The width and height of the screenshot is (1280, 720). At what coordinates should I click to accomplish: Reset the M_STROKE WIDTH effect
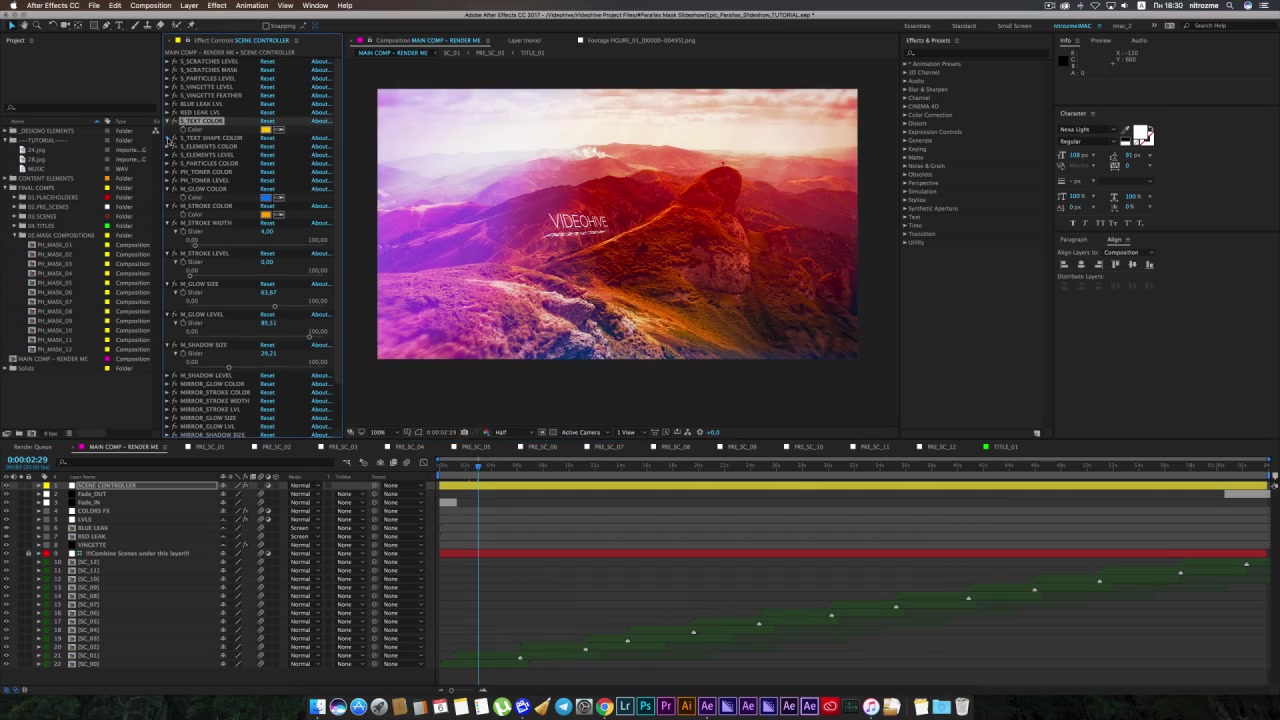(267, 223)
